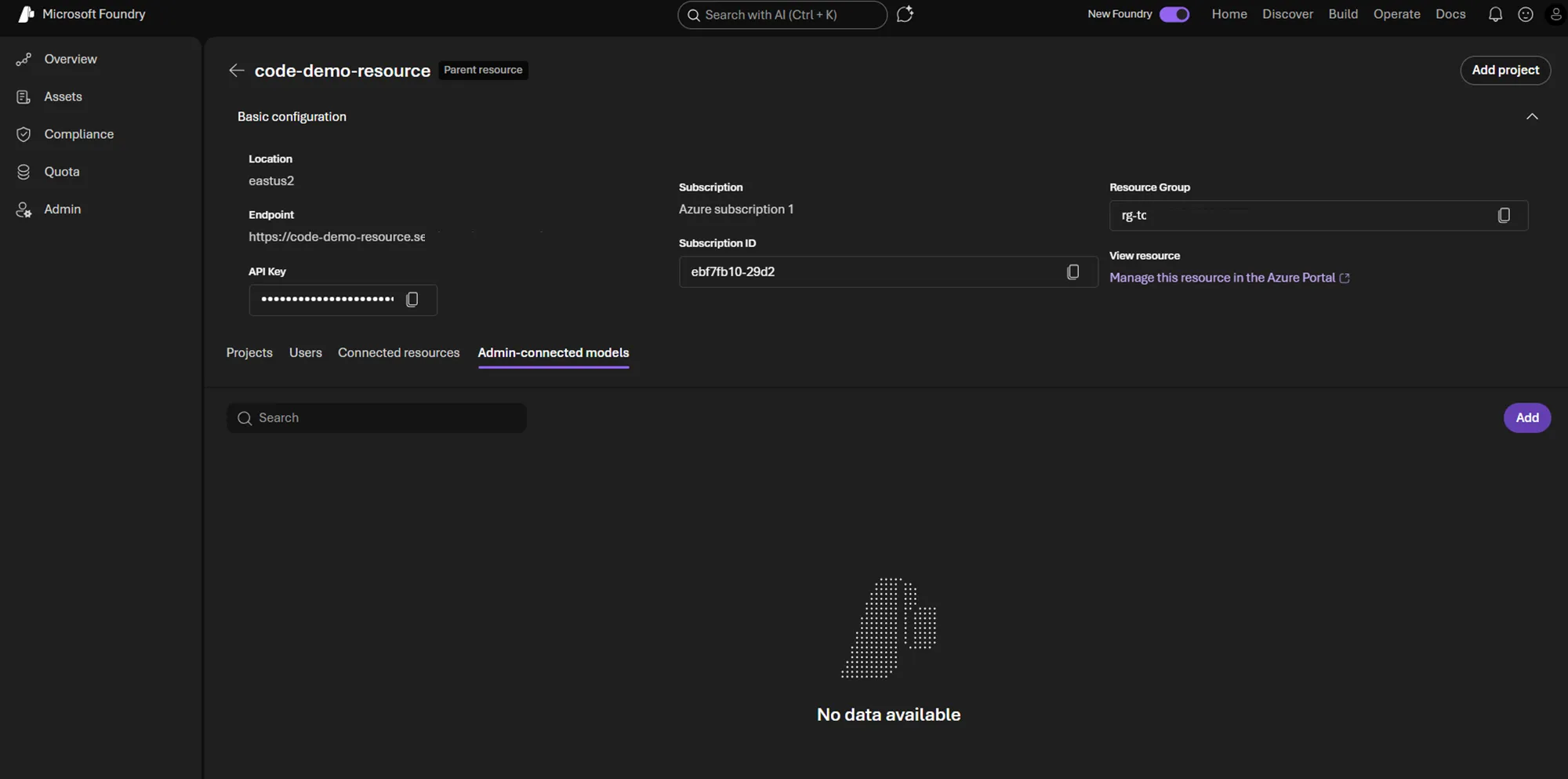Screen dimensions: 1568x779
Task: Click the purple Add button
Action: [x=1526, y=417]
